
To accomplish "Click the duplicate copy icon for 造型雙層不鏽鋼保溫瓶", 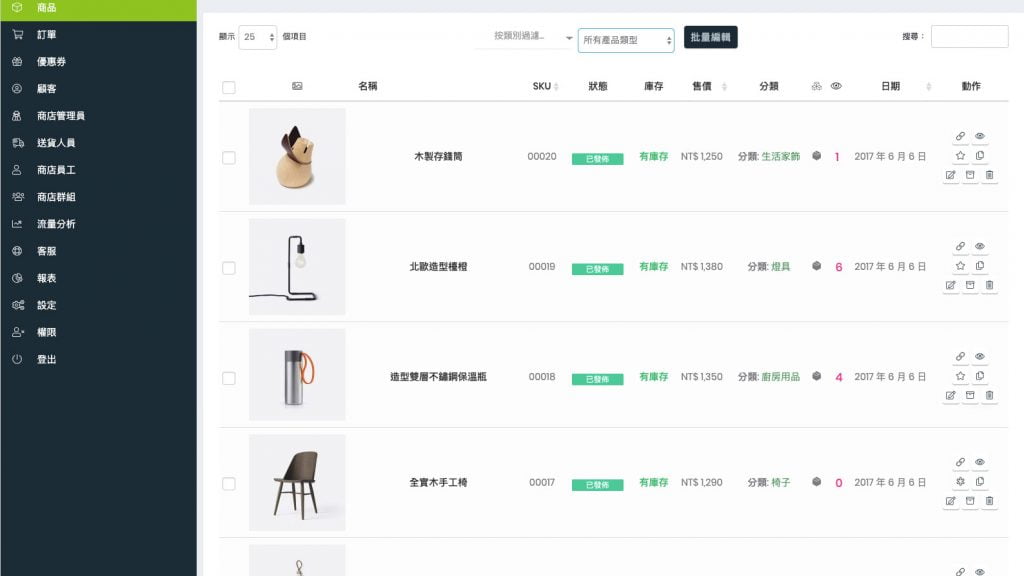I will (x=980, y=376).
